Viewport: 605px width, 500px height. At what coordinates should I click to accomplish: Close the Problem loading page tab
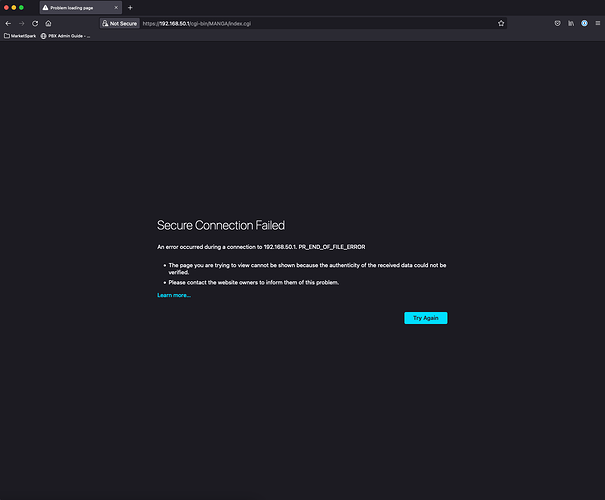(116, 8)
